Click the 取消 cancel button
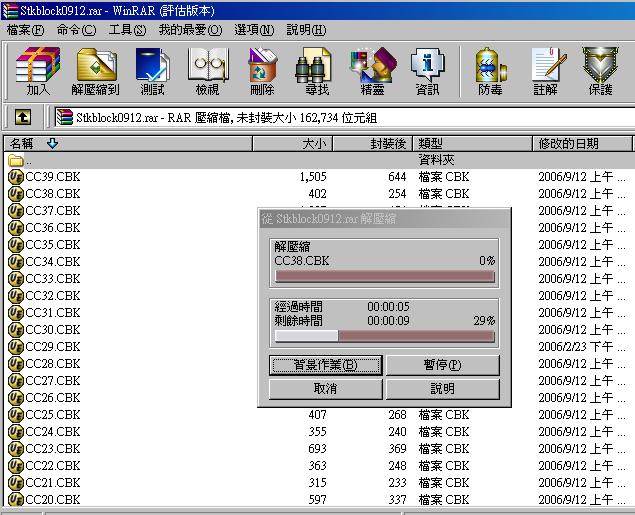Viewport: 635px width, 515px height. point(326,389)
